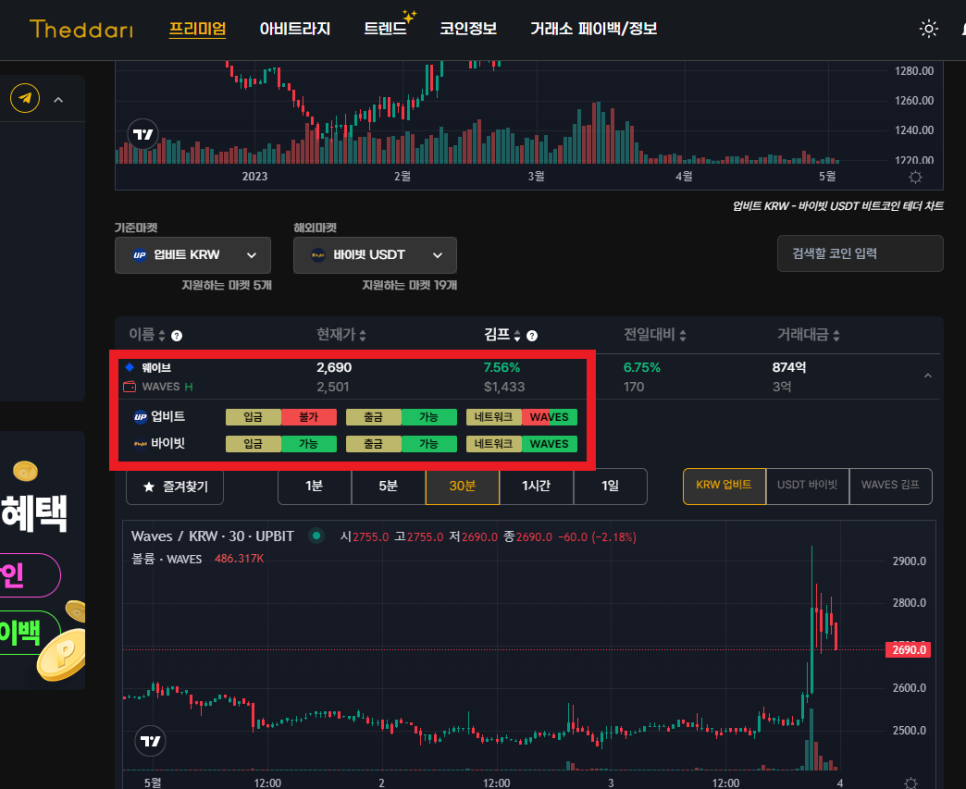Open the Telegram channel icon
The image size is (966, 789).
tap(25, 99)
